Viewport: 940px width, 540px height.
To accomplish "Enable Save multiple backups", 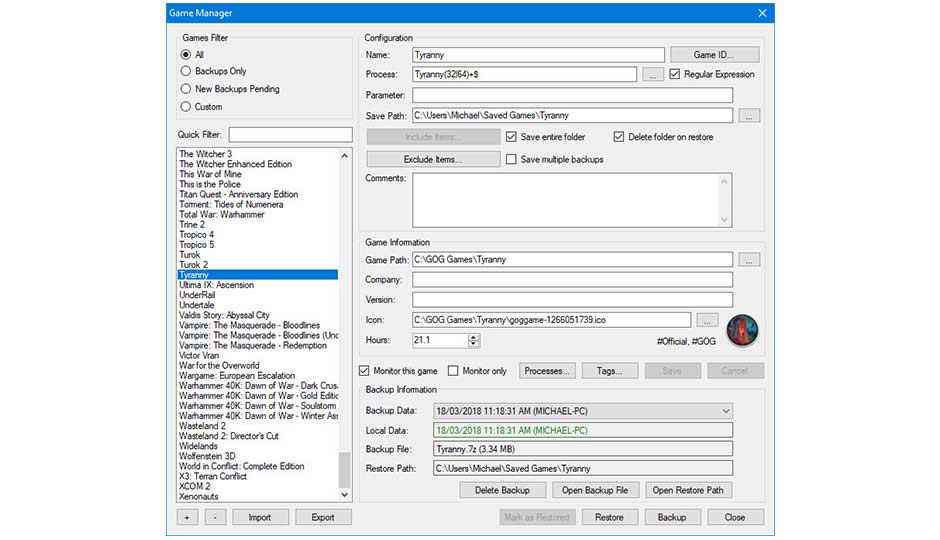I will [x=511, y=159].
